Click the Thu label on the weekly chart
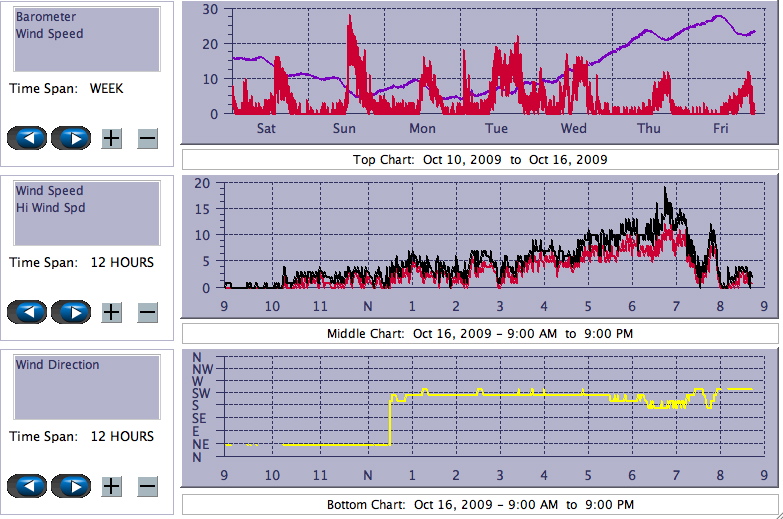This screenshot has width=783, height=519. (x=649, y=128)
